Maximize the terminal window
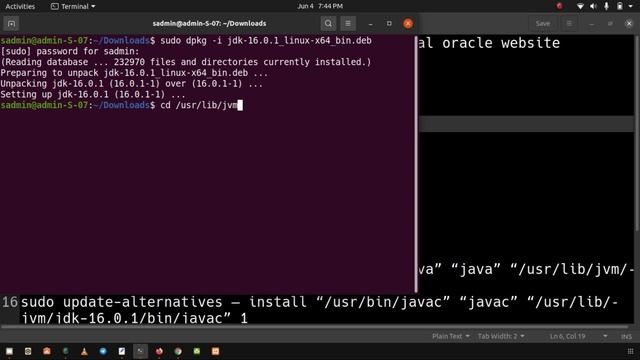This screenshot has width=640, height=360. pos(389,24)
